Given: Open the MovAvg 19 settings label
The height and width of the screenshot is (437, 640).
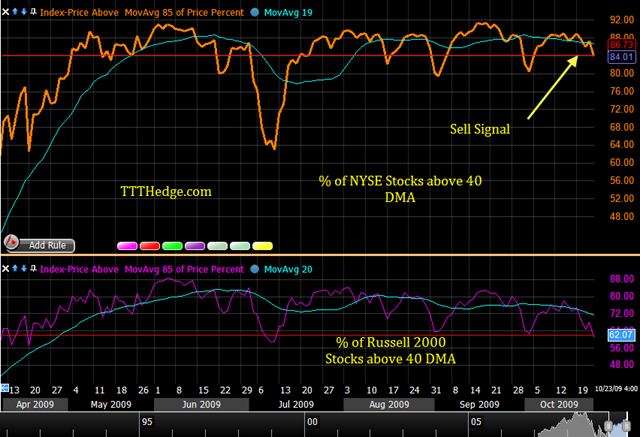Looking at the screenshot, I should coord(288,13).
